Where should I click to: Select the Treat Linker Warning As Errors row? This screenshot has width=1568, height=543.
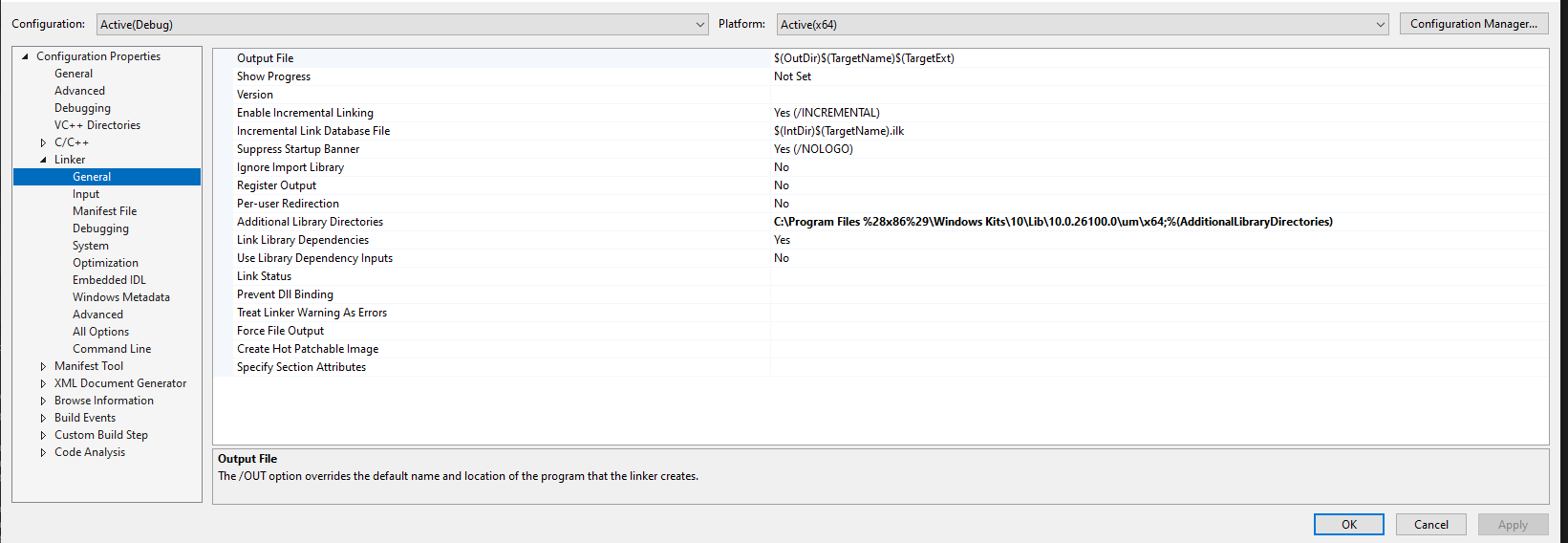(311, 313)
